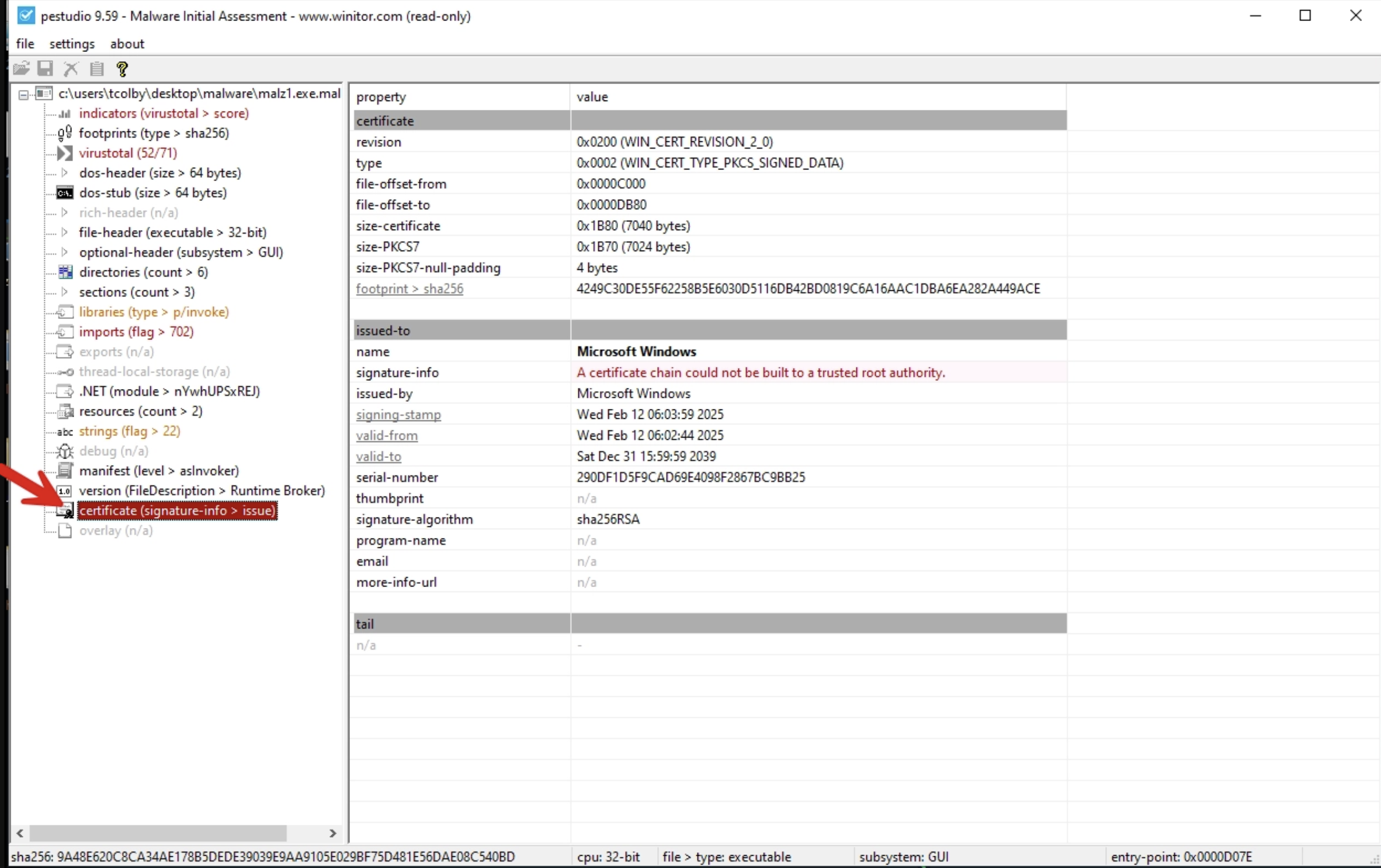Click the certificate icon in tree

click(65, 511)
